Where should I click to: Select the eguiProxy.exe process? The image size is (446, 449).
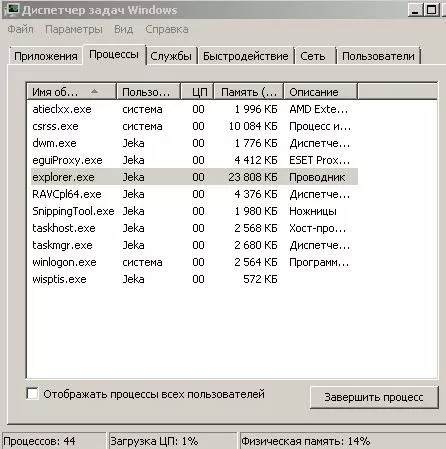coord(194,160)
